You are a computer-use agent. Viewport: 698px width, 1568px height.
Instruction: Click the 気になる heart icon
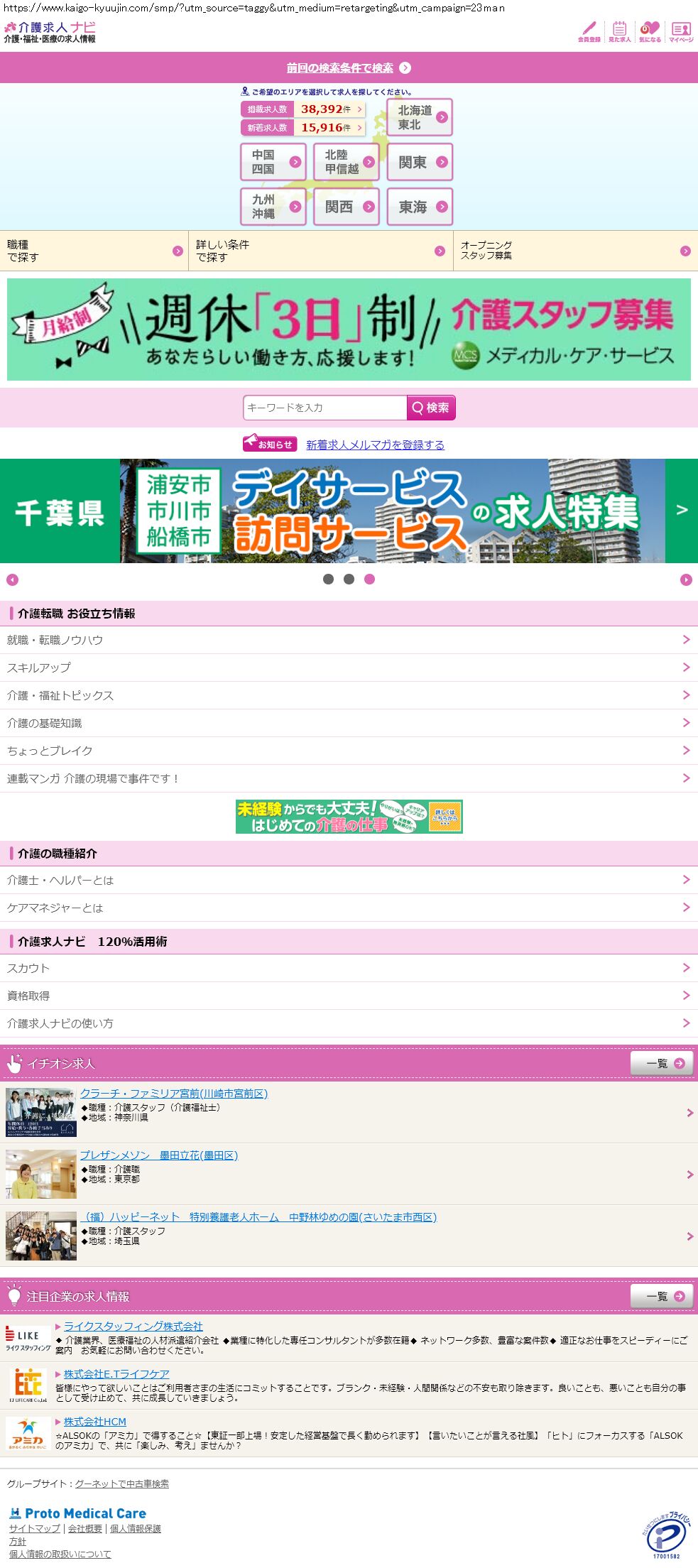(650, 31)
